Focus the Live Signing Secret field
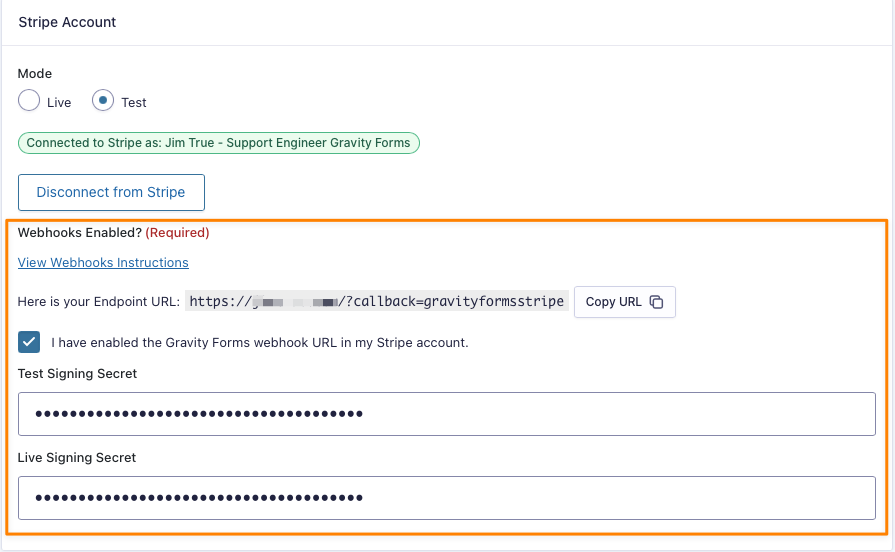Viewport: 895px width, 552px height. (446, 498)
